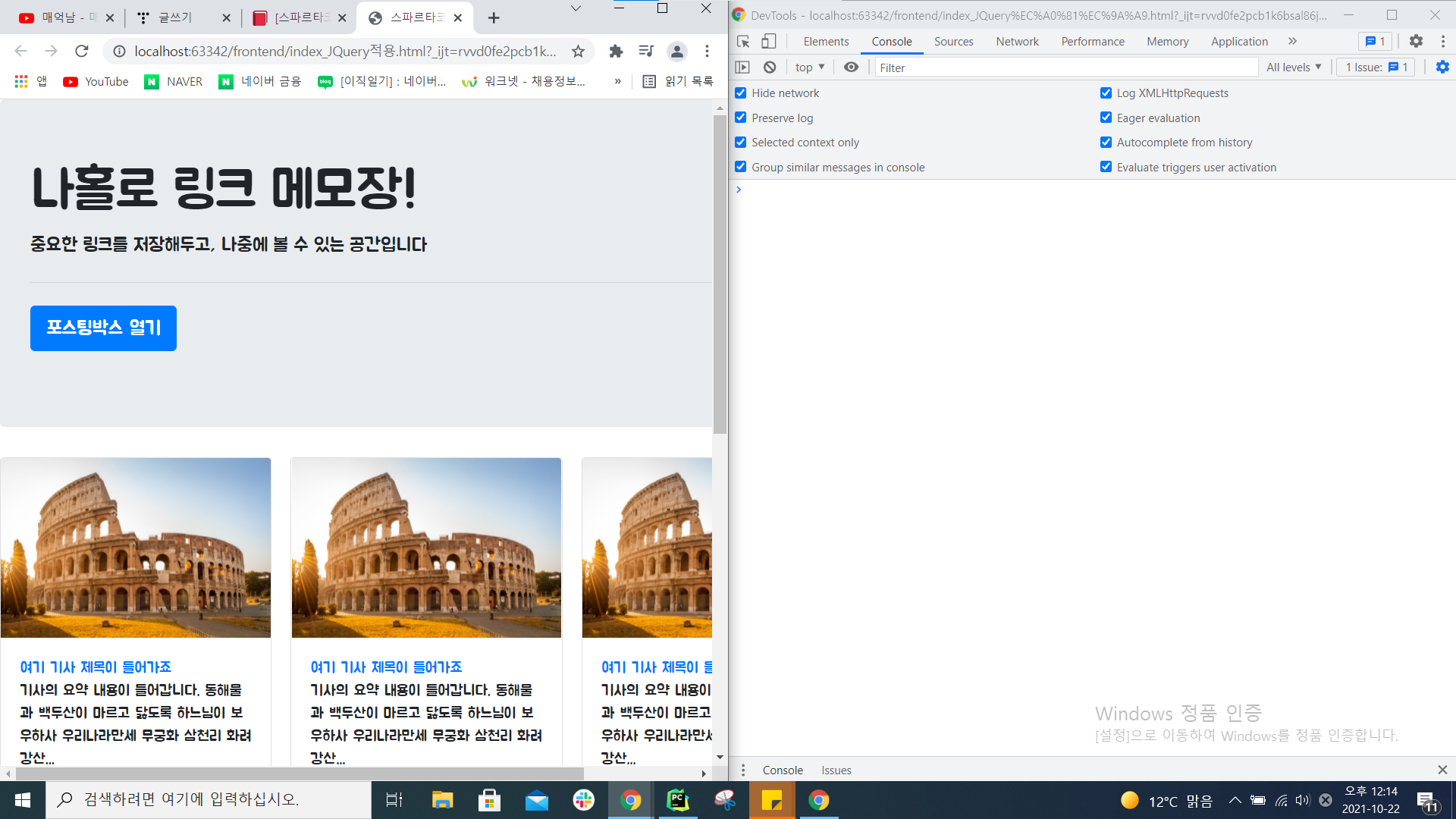
Task: Bookmark page with star icon
Action: [x=578, y=52]
